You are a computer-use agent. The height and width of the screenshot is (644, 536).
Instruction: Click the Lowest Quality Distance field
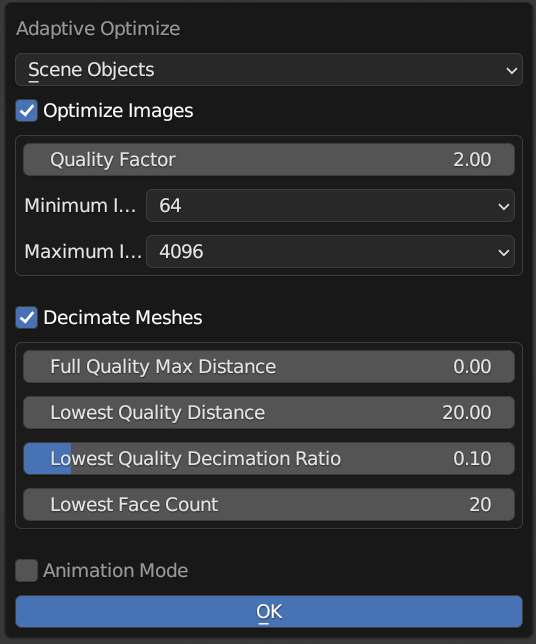pyautogui.click(x=269, y=412)
